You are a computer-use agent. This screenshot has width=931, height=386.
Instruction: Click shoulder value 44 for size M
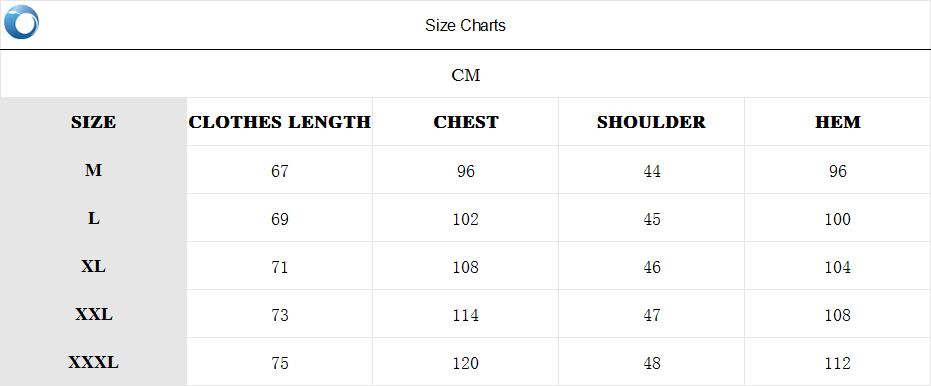tap(651, 172)
